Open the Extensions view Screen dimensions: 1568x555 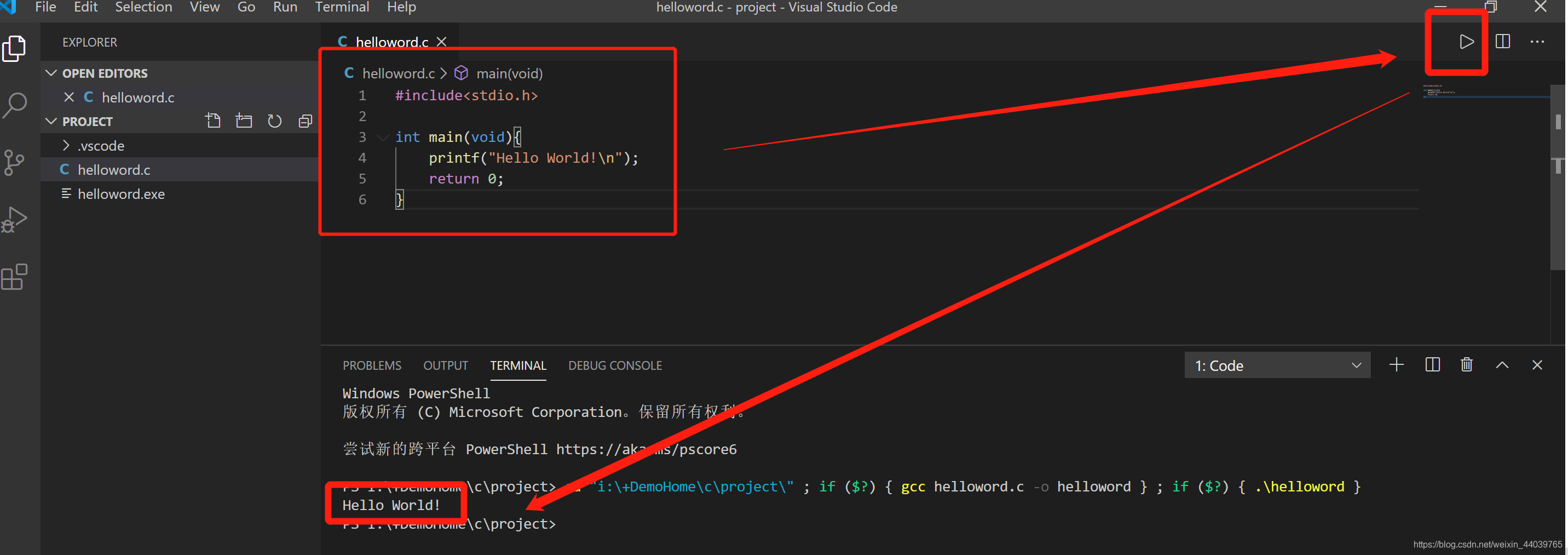point(15,277)
